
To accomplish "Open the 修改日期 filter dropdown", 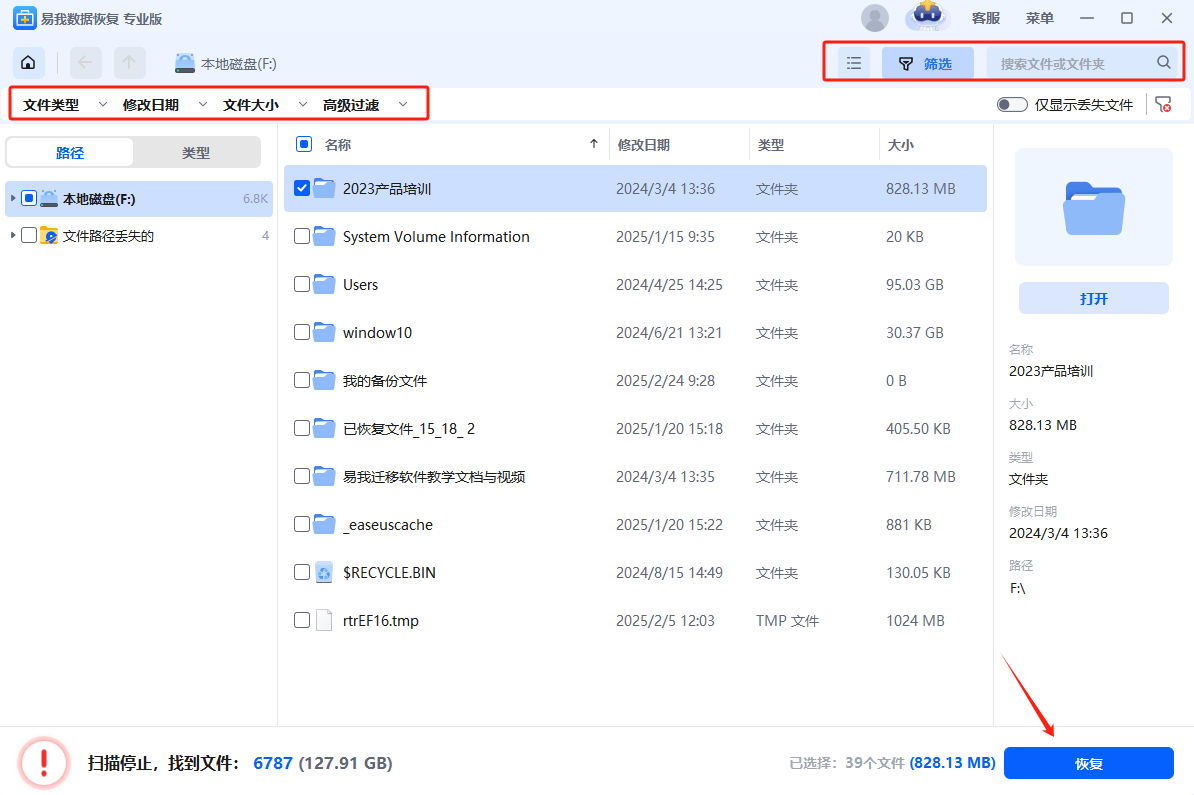I will (164, 105).
